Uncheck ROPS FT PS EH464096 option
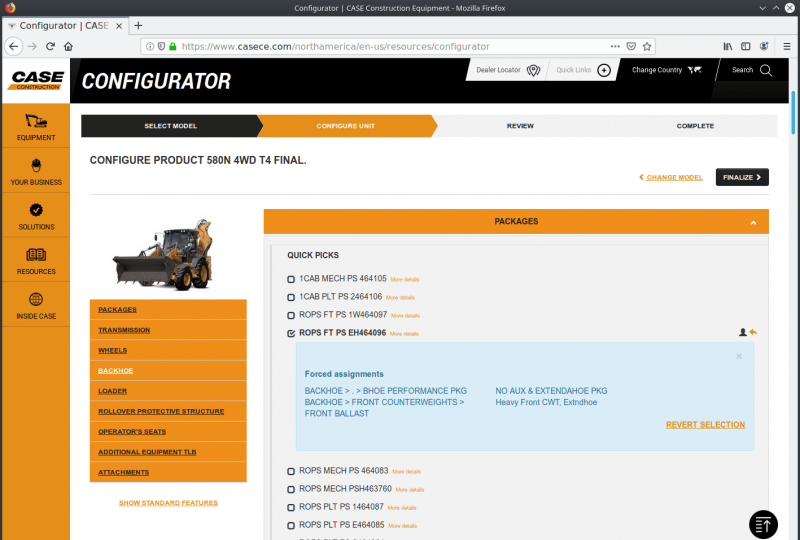The image size is (800, 540). (x=291, y=333)
